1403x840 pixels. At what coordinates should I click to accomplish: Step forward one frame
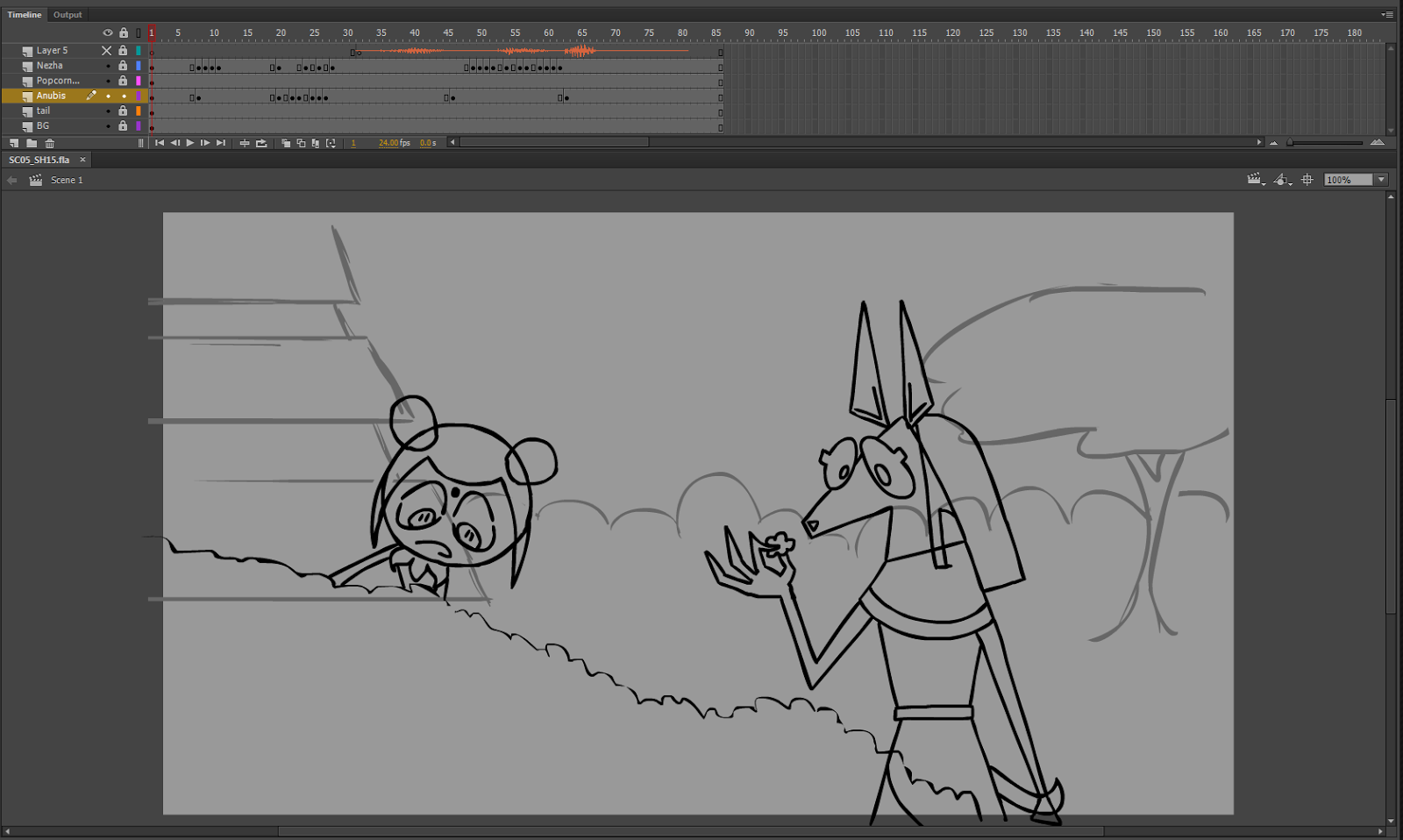[205, 143]
